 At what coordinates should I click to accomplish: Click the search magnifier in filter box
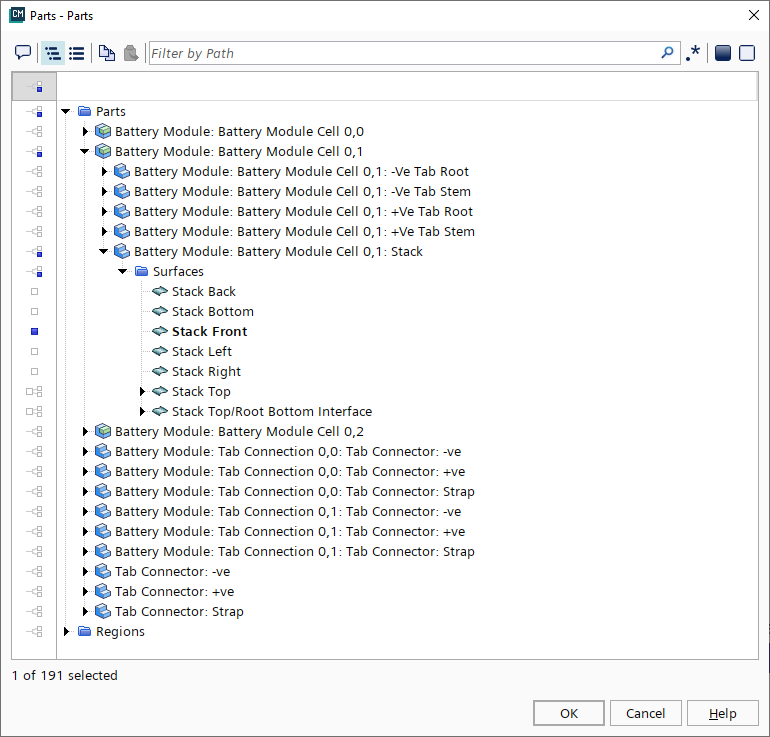[668, 53]
